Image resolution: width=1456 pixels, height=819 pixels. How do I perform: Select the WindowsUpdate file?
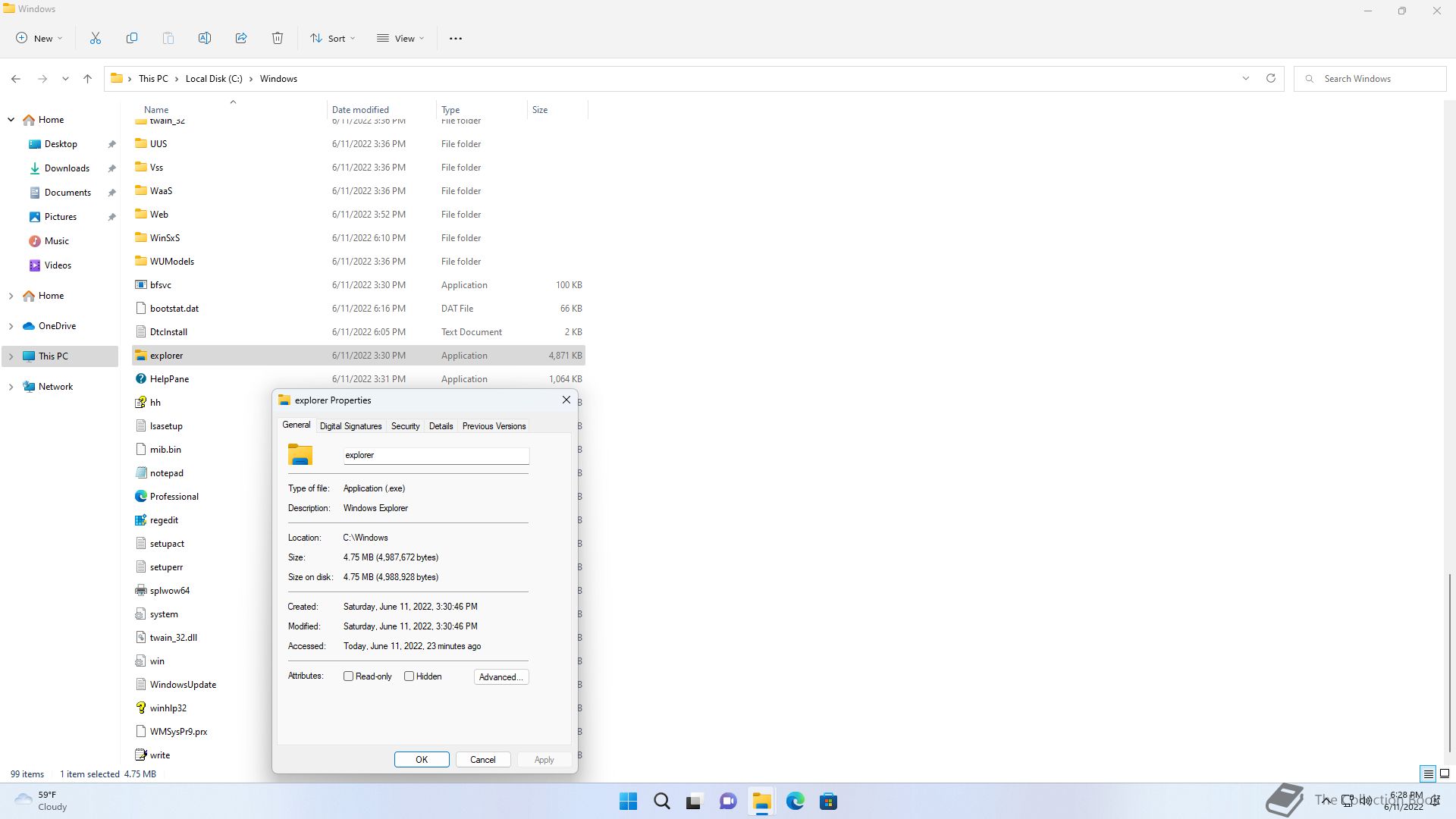coord(183,685)
